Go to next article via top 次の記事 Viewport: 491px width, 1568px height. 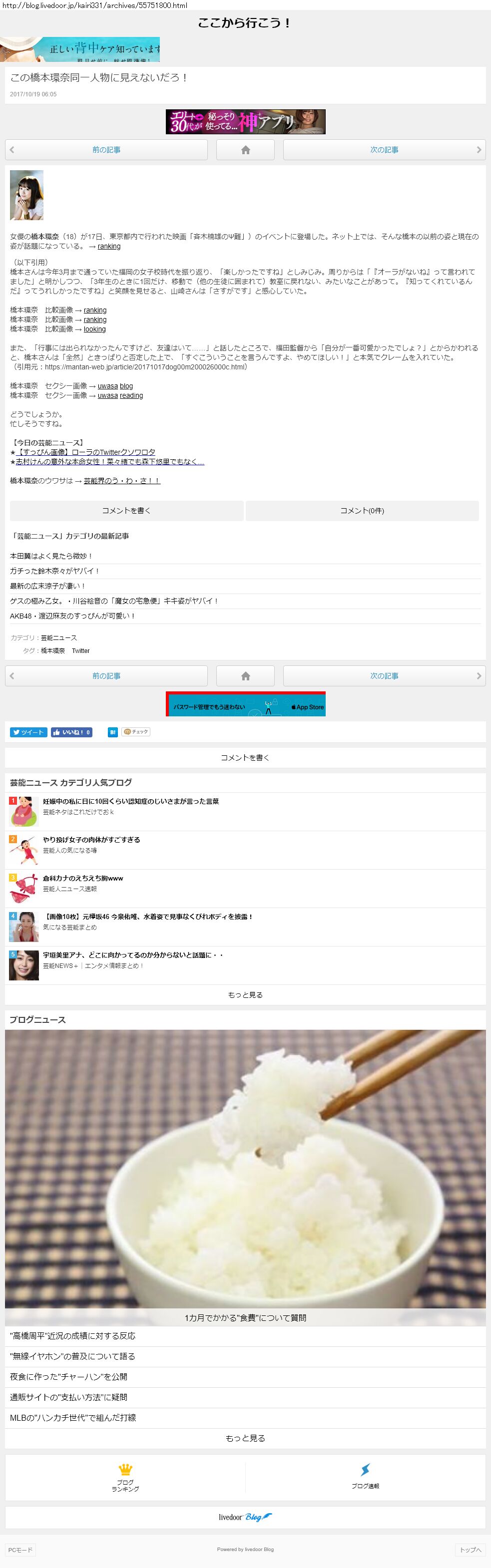pos(384,150)
